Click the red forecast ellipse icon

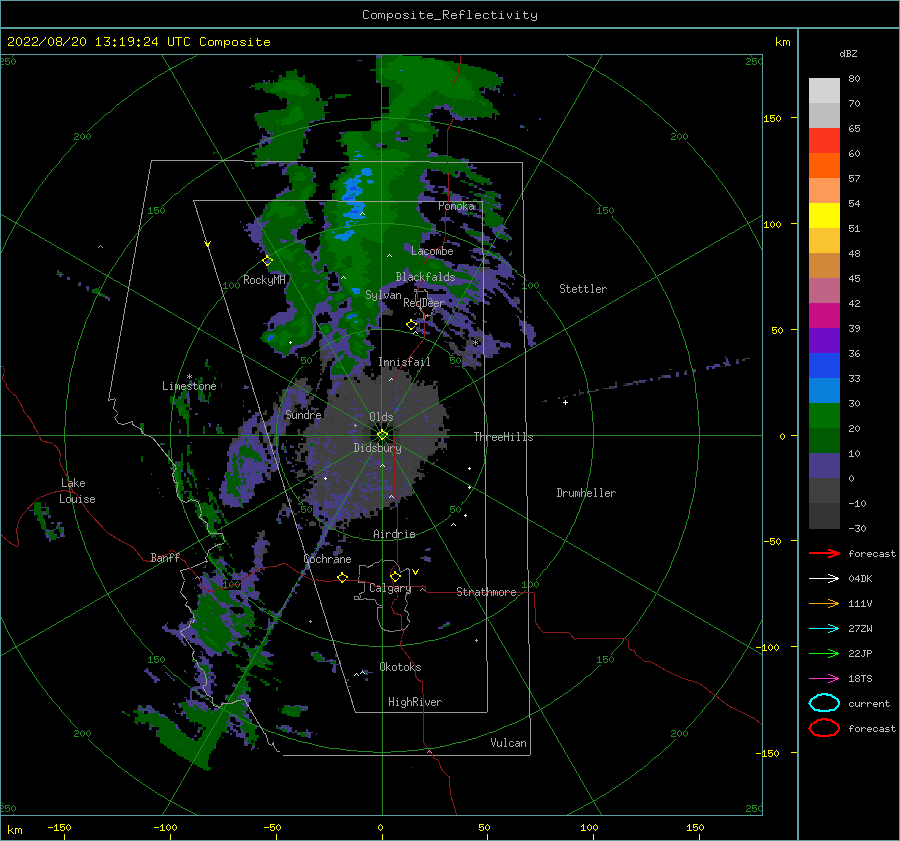[x=824, y=728]
